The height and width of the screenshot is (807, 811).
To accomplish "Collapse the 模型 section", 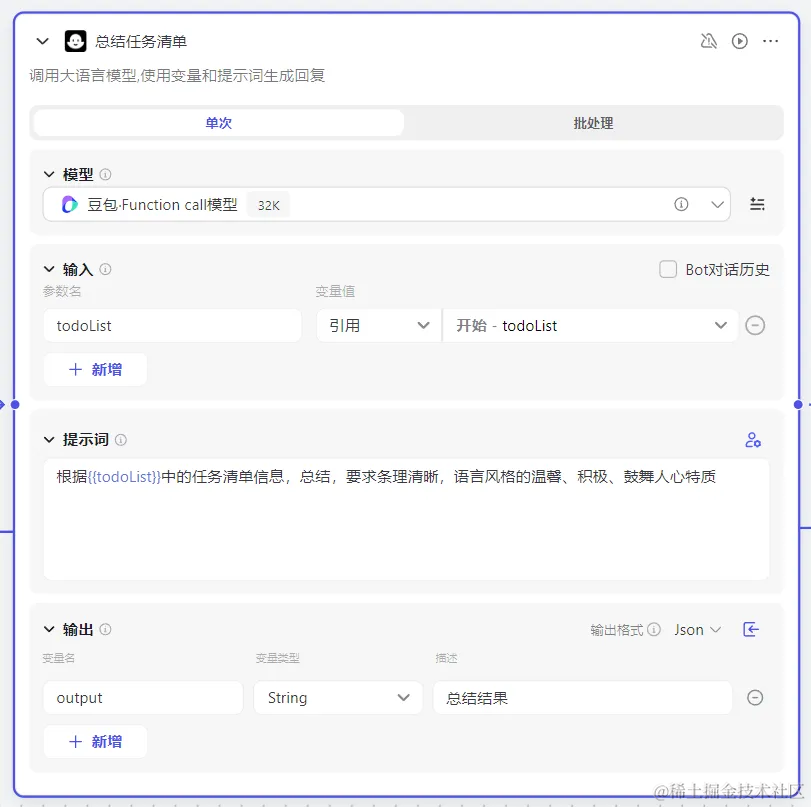I will [x=49, y=174].
